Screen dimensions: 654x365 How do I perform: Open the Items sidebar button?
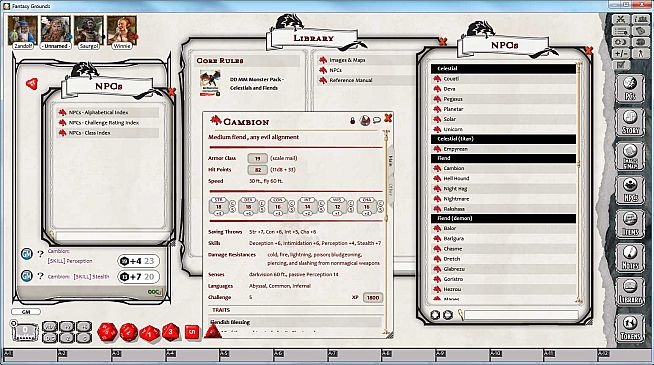pyautogui.click(x=630, y=224)
